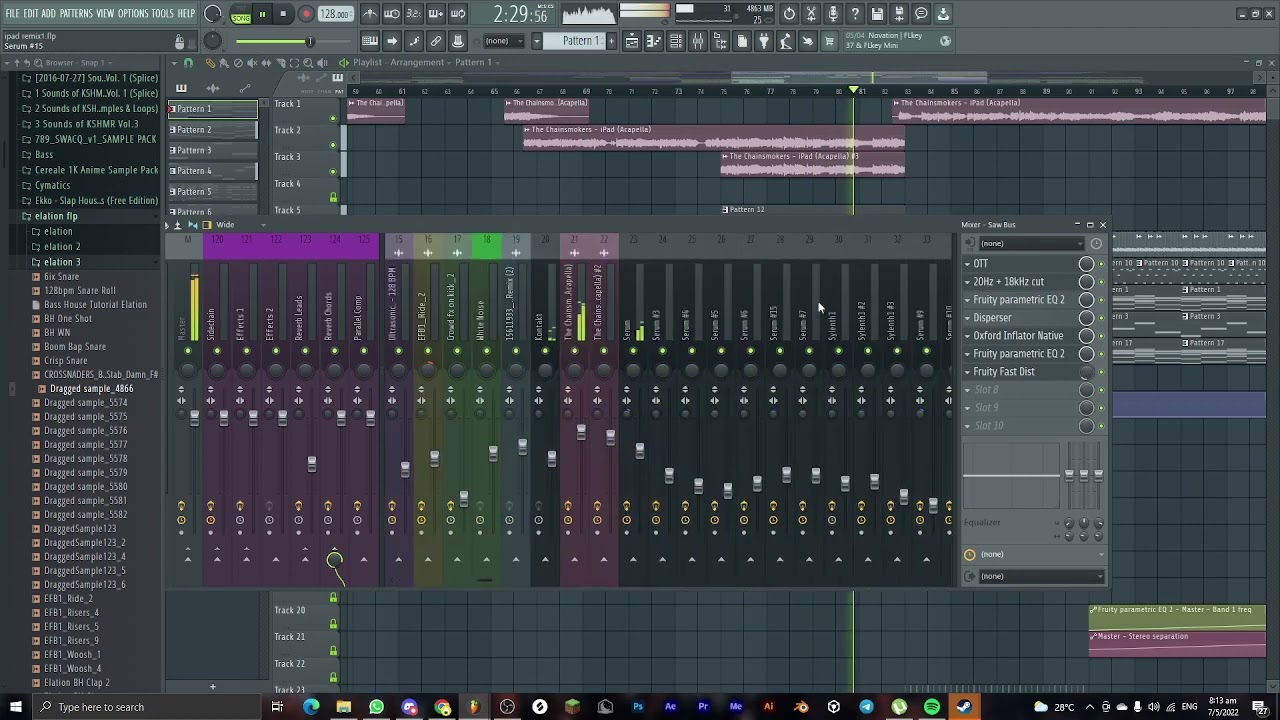Disable the OTT effect slot LED
Image resolution: width=1280 pixels, height=720 pixels.
point(1101,264)
